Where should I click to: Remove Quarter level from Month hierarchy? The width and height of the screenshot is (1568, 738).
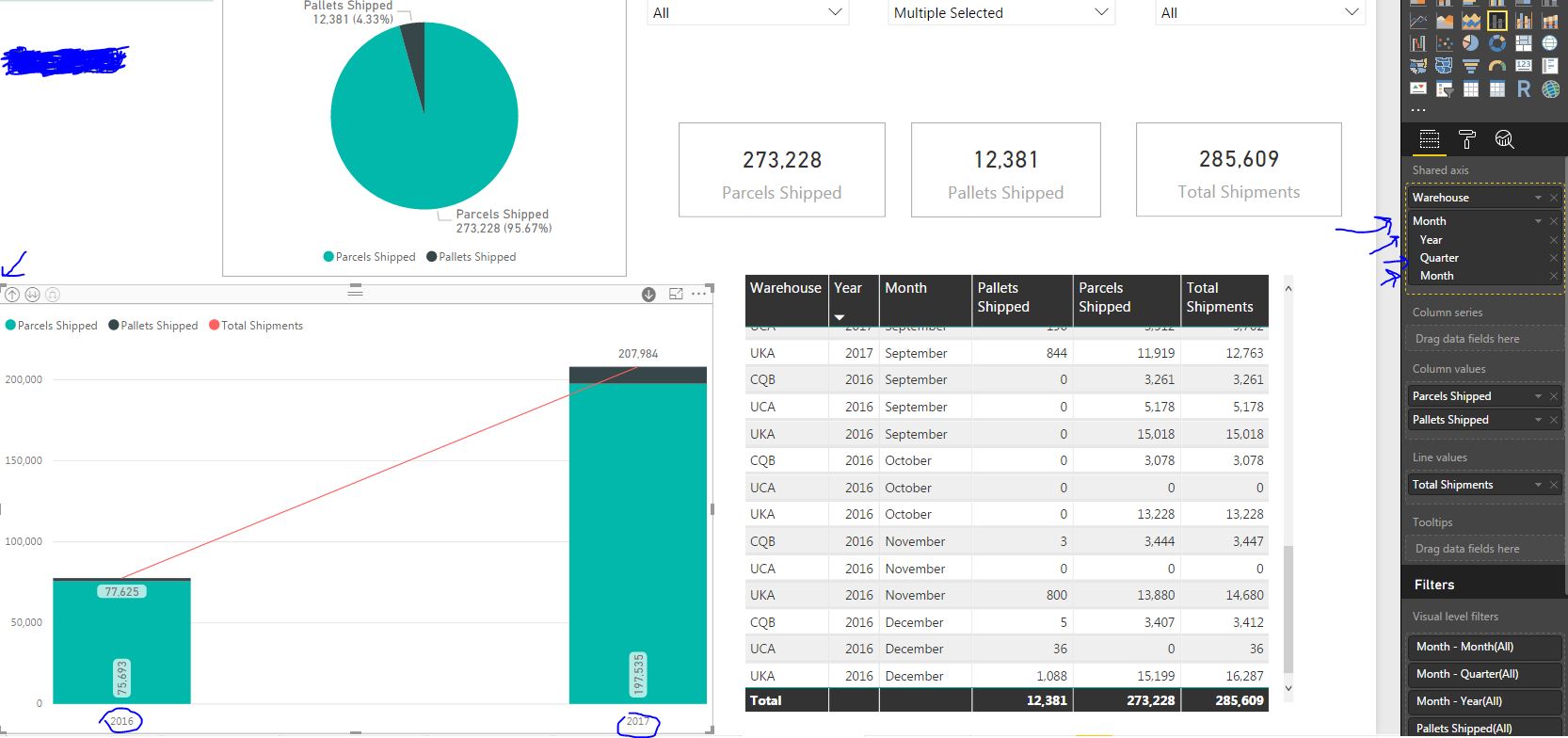[1553, 258]
